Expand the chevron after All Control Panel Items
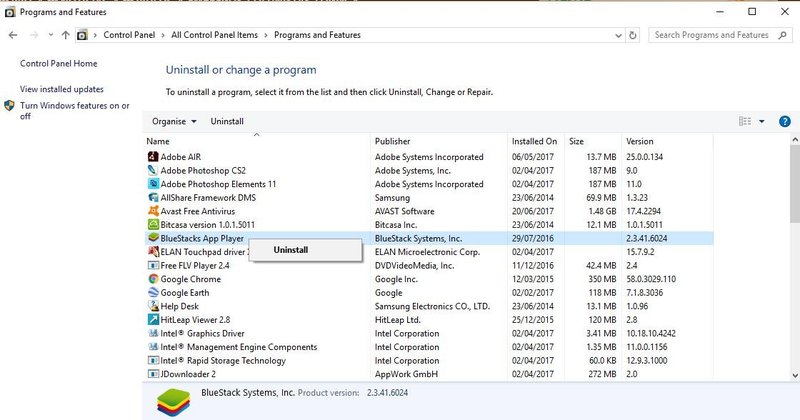The width and height of the screenshot is (800, 420). click(266, 35)
